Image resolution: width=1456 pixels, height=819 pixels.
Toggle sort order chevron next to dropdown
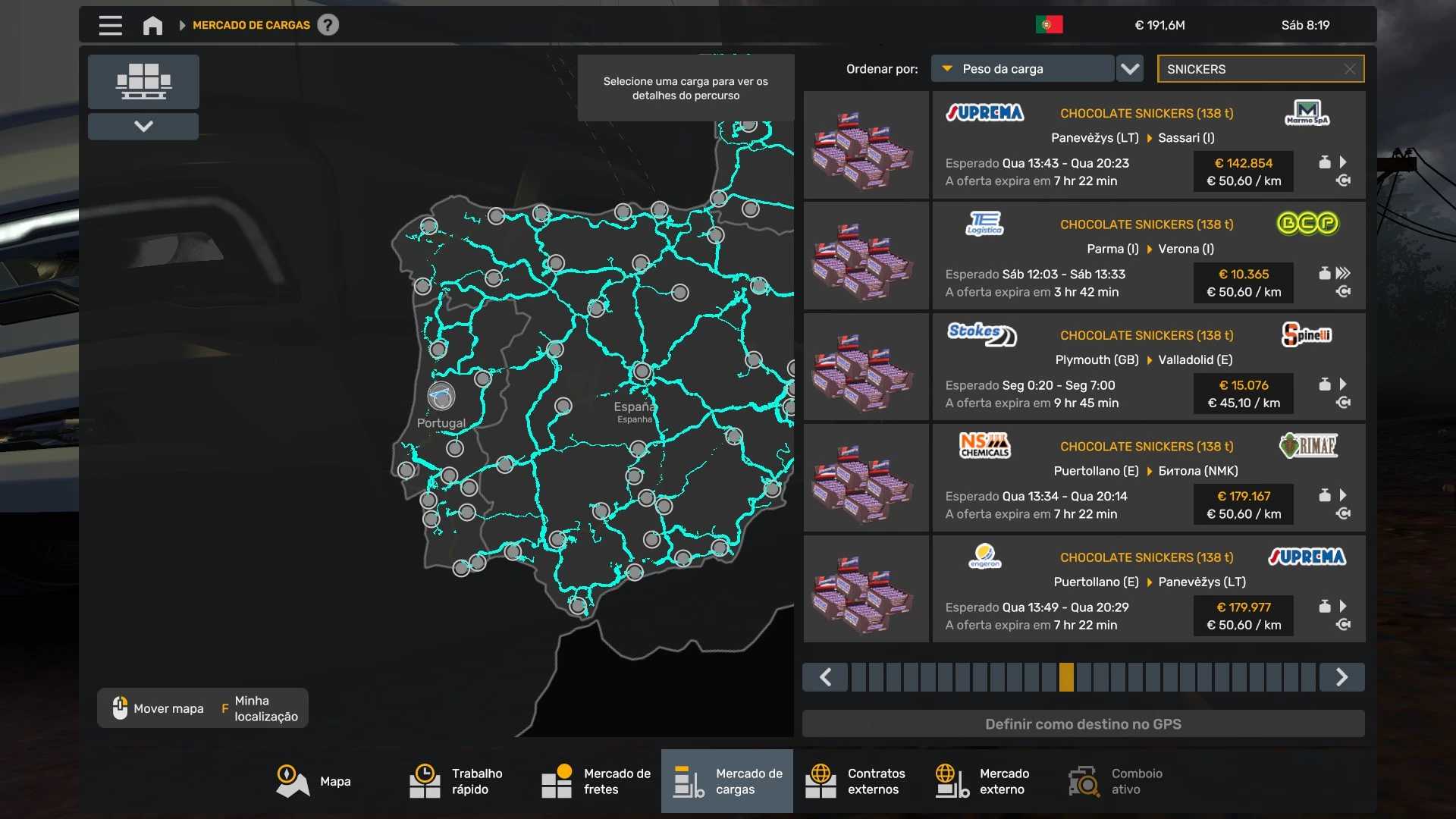click(x=1130, y=69)
